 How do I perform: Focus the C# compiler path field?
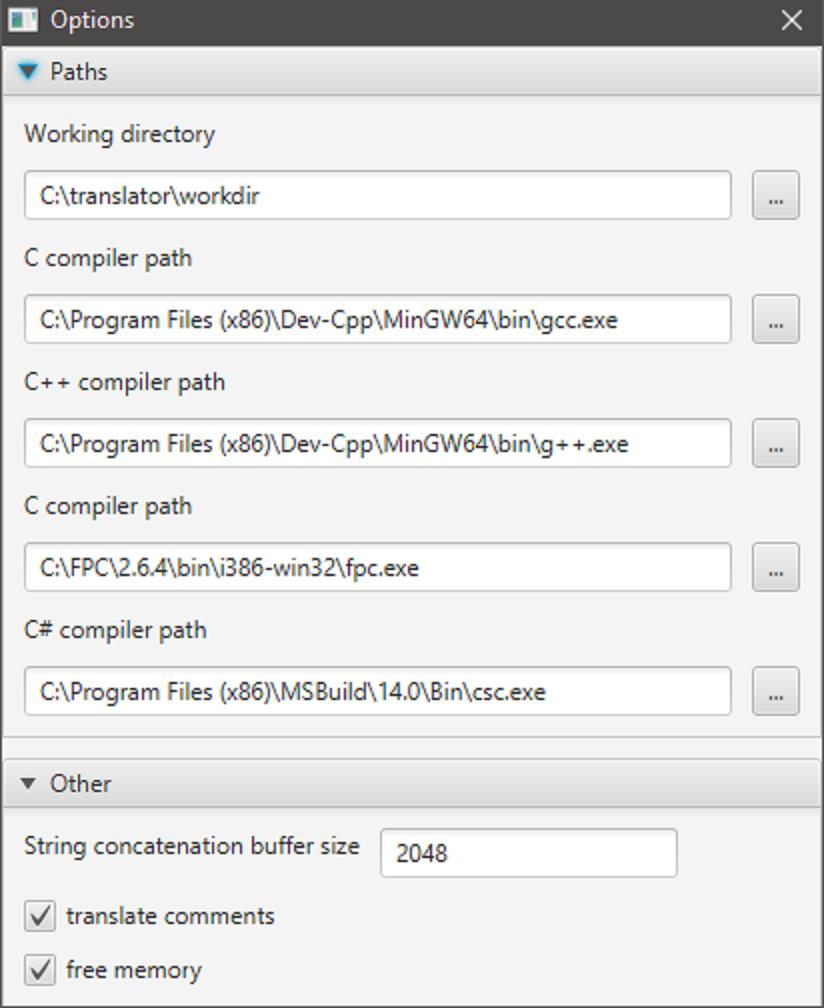coord(378,691)
